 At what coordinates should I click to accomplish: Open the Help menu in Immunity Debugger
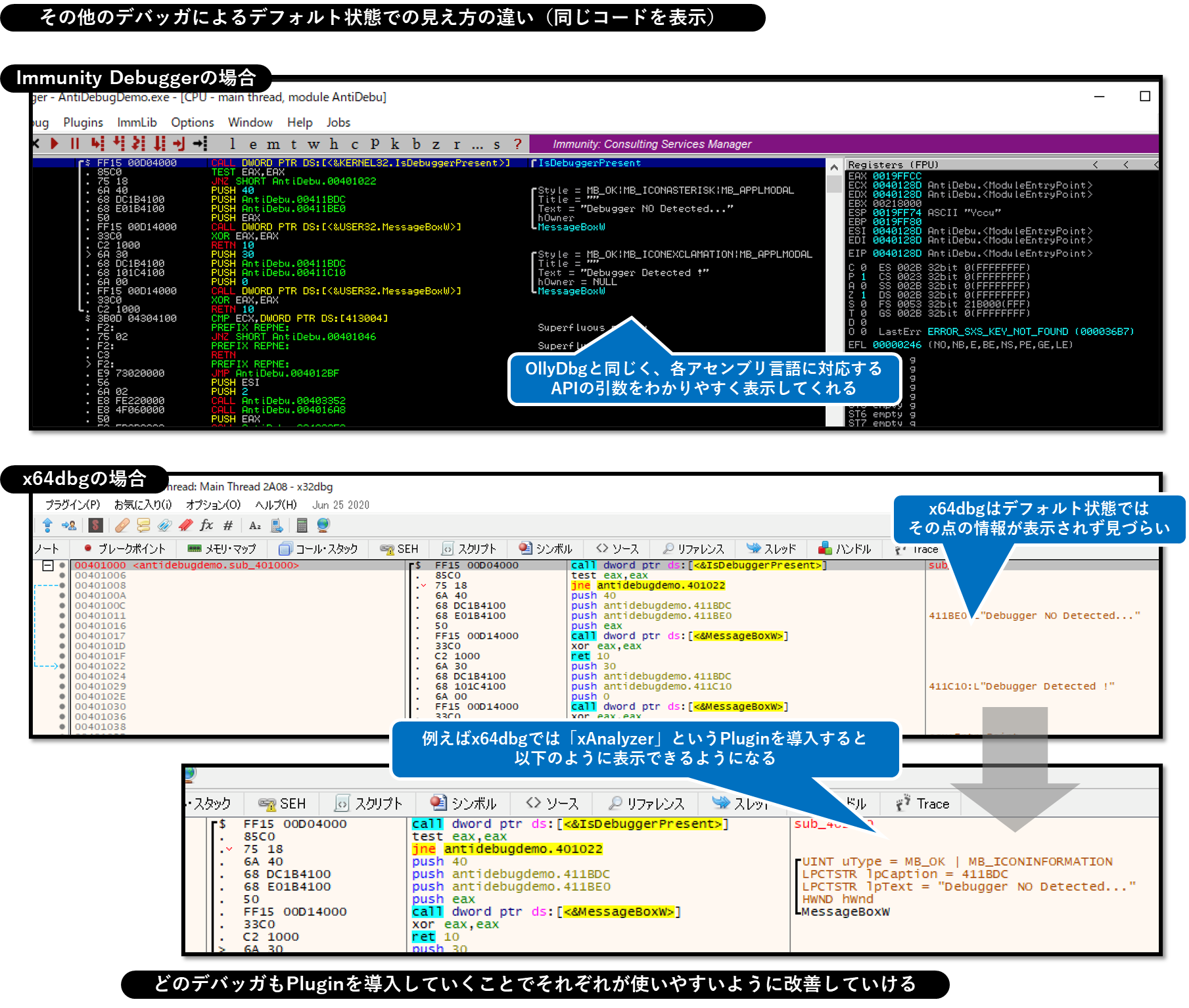click(300, 122)
